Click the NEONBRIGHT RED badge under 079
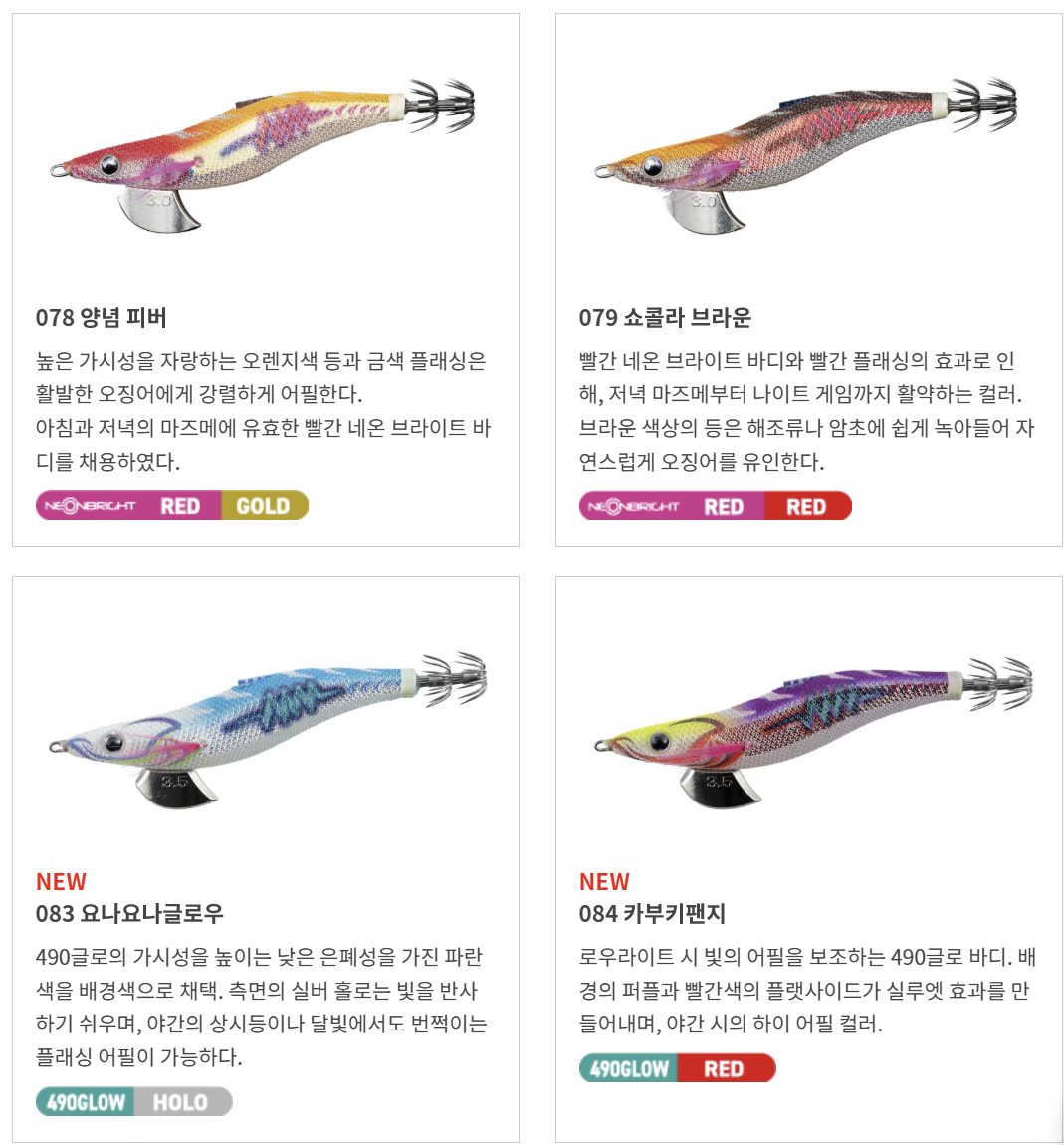The width and height of the screenshot is (1064, 1145). pos(672,506)
